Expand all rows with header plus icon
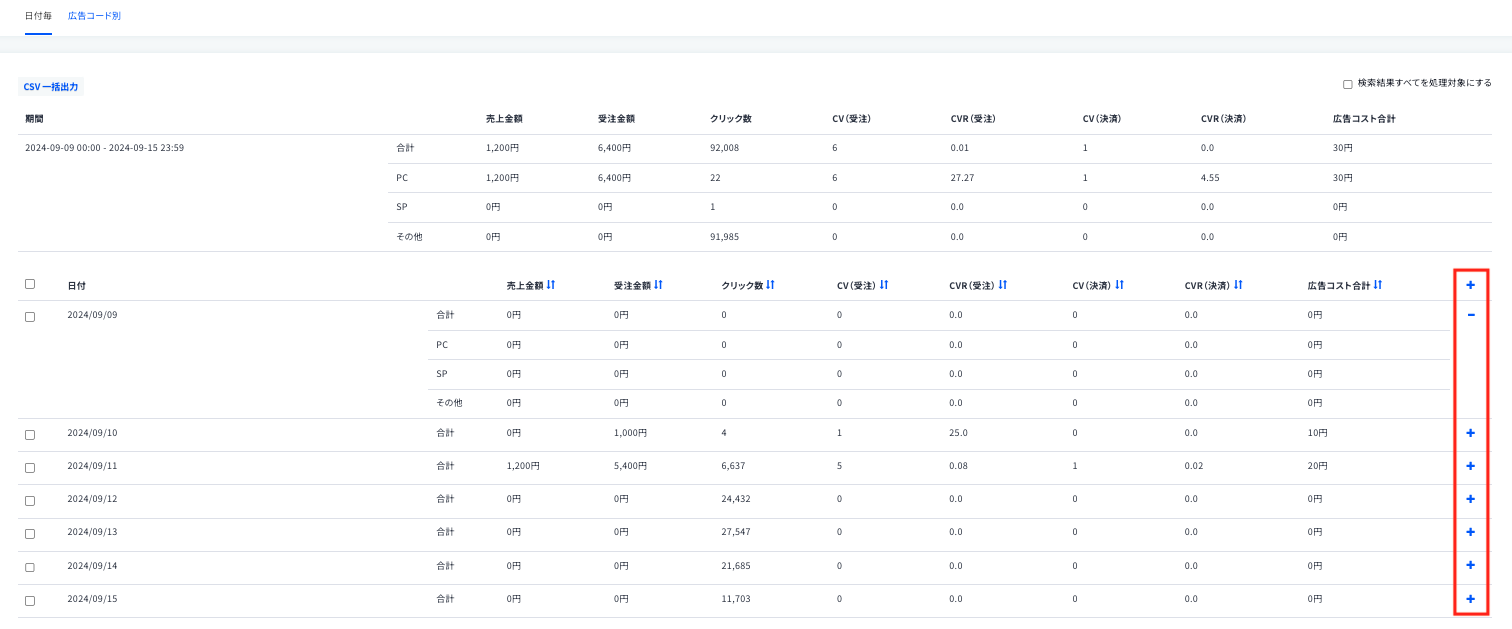Image resolution: width=1512 pixels, height=629 pixels. 1470,285
